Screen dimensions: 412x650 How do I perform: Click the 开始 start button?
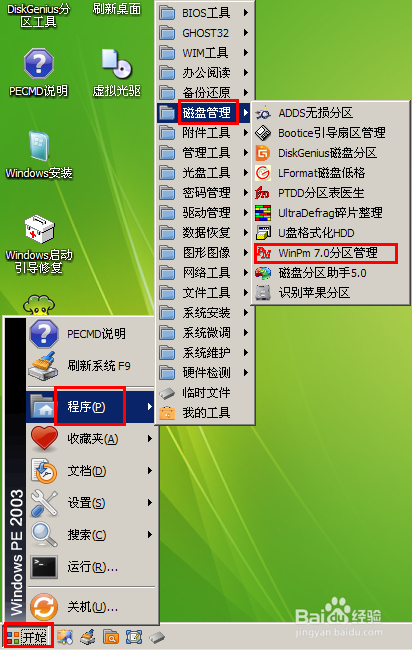[28, 636]
